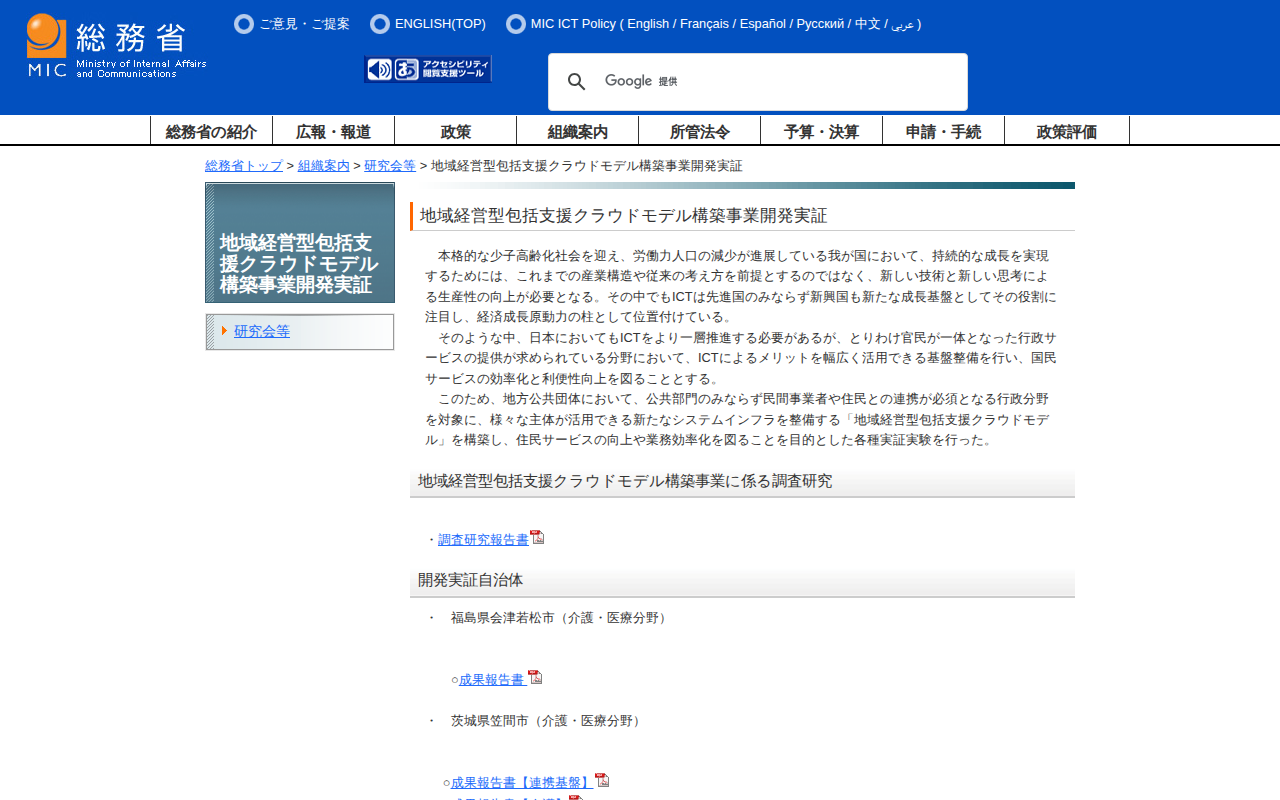Click the accessibility support tool icon
Viewport: 1280px width, 800px height.
(428, 69)
